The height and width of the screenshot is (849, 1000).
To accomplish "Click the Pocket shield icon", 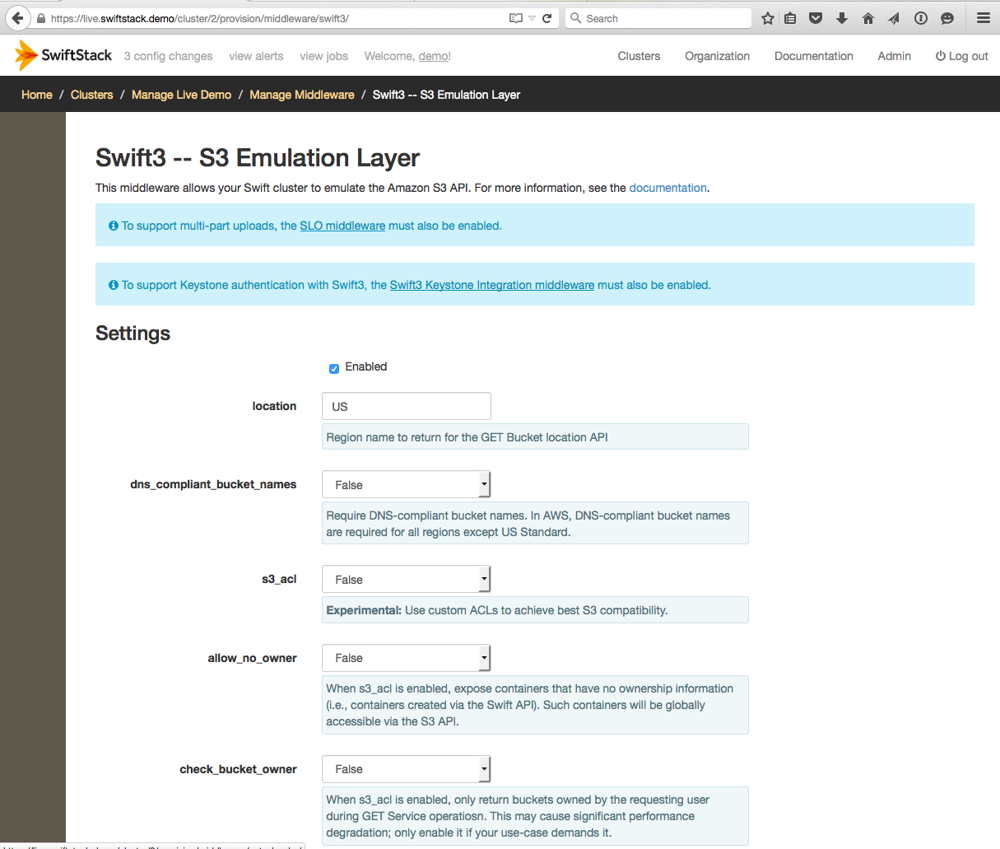I will click(x=815, y=18).
